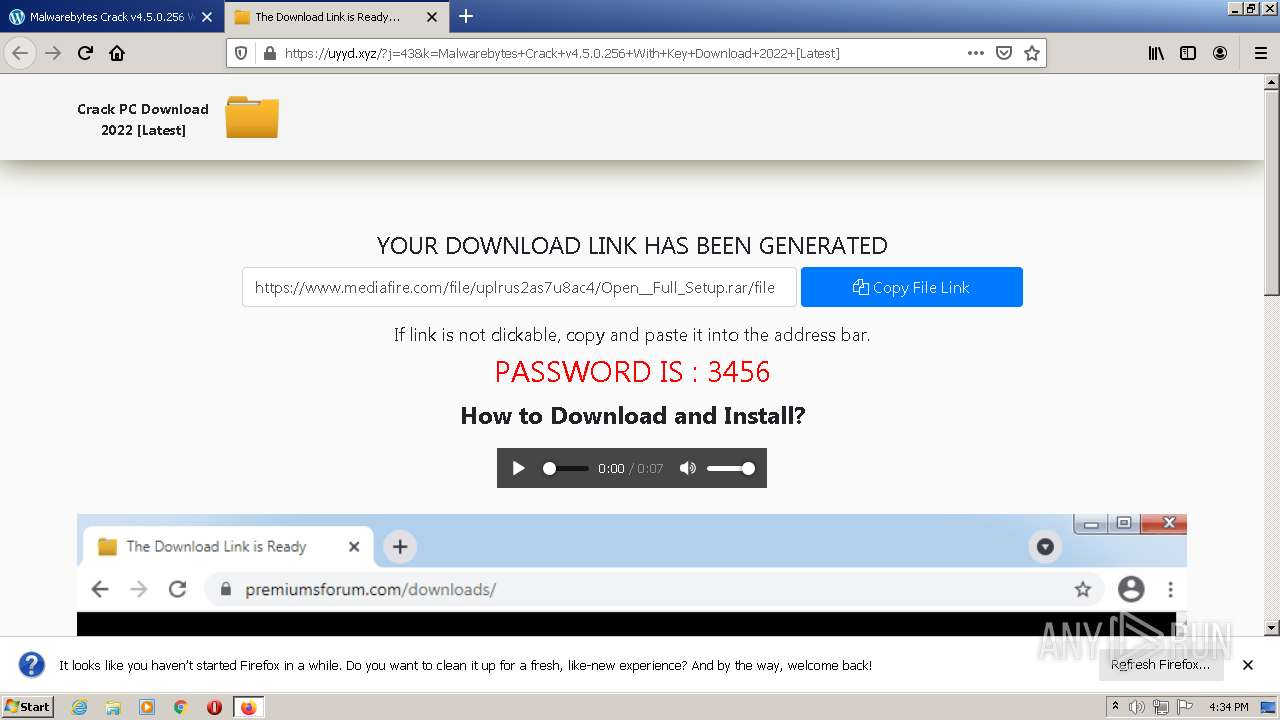
Task: Dismiss the Firefox refresh notification
Action: pyautogui.click(x=1248, y=664)
